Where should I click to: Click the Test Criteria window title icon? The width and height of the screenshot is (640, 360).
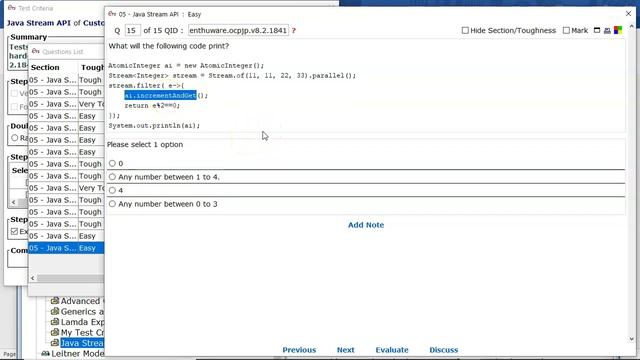click(11, 8)
